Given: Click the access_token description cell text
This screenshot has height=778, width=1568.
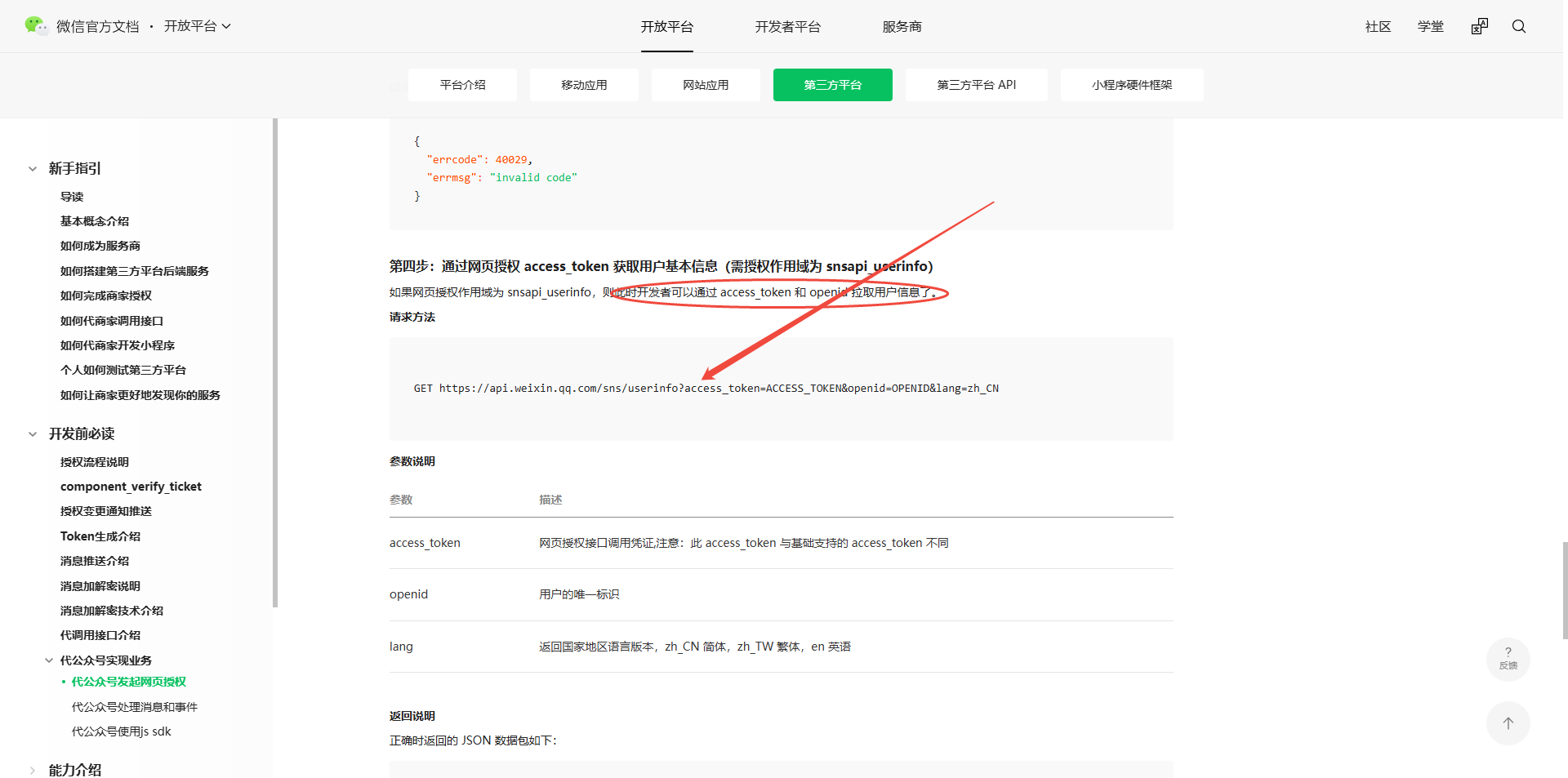Looking at the screenshot, I should click(744, 543).
